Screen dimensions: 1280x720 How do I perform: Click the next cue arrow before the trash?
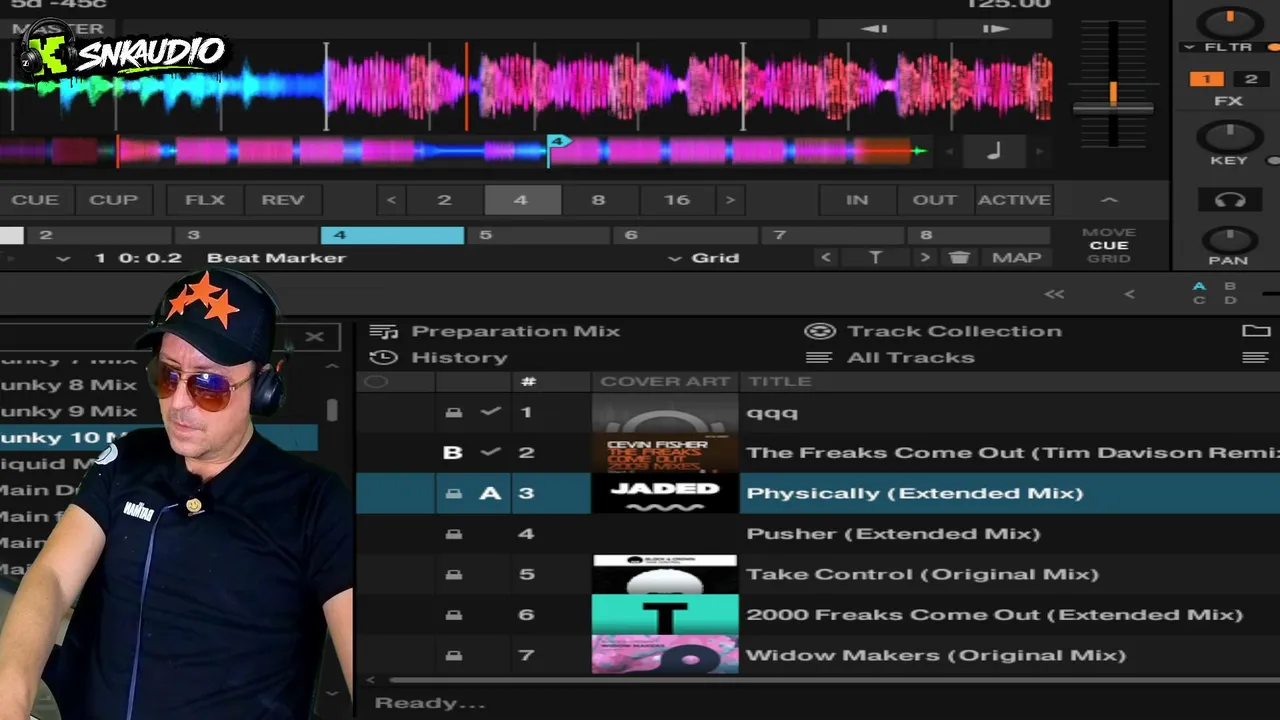(925, 258)
